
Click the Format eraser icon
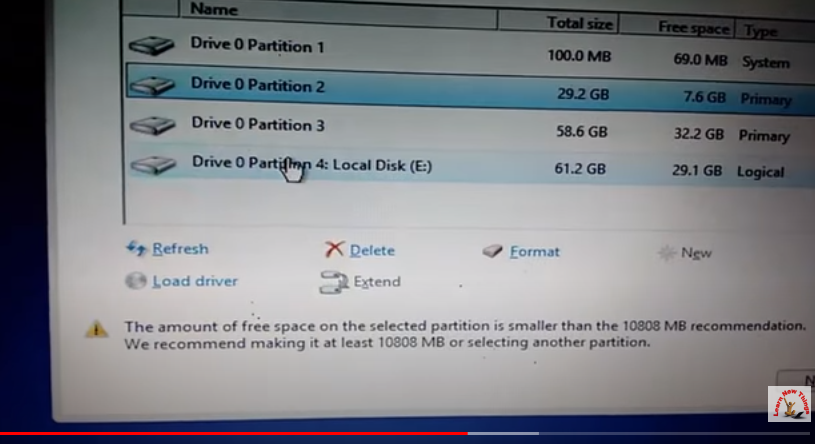point(492,252)
